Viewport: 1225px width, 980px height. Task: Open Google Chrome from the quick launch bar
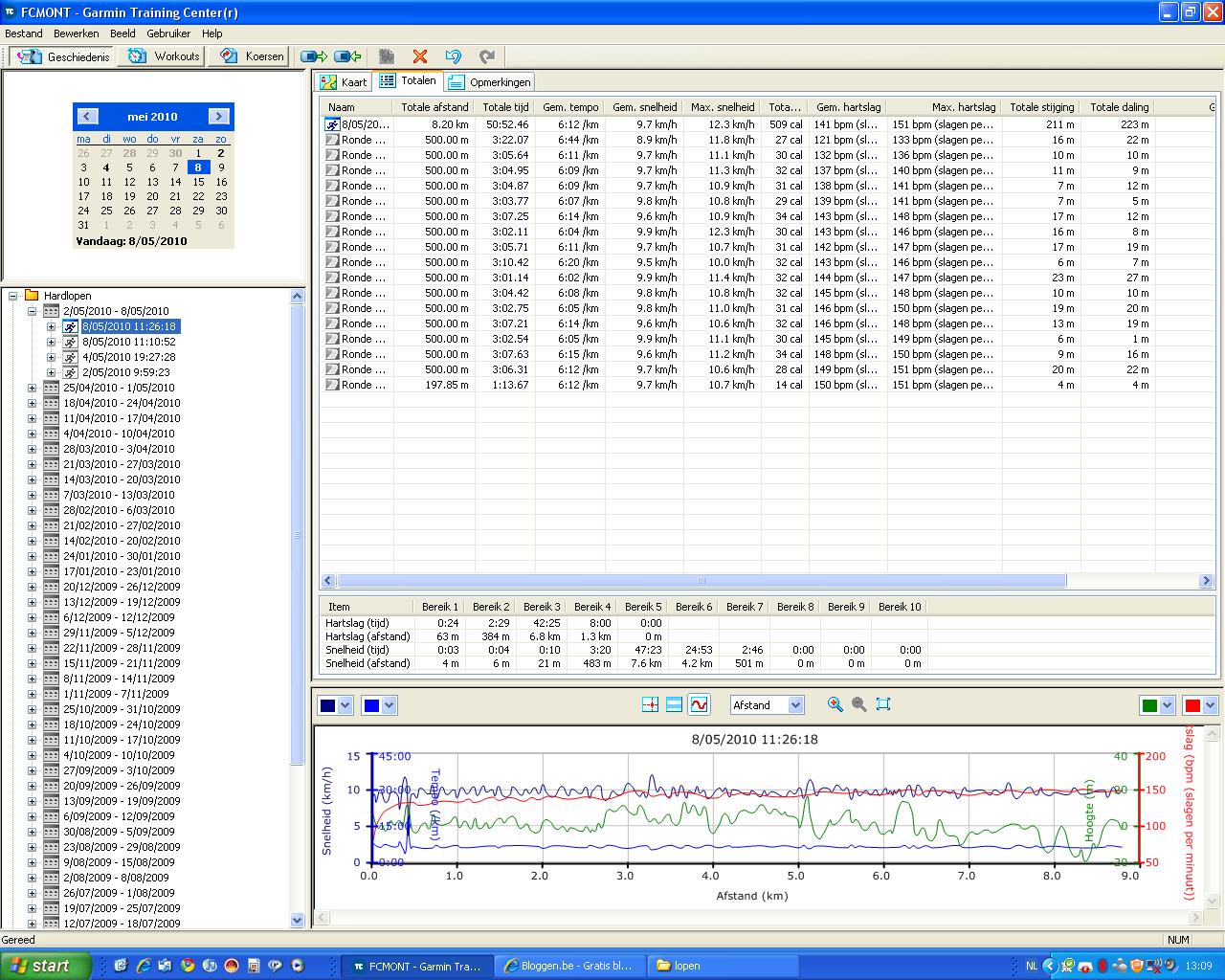pos(187,966)
